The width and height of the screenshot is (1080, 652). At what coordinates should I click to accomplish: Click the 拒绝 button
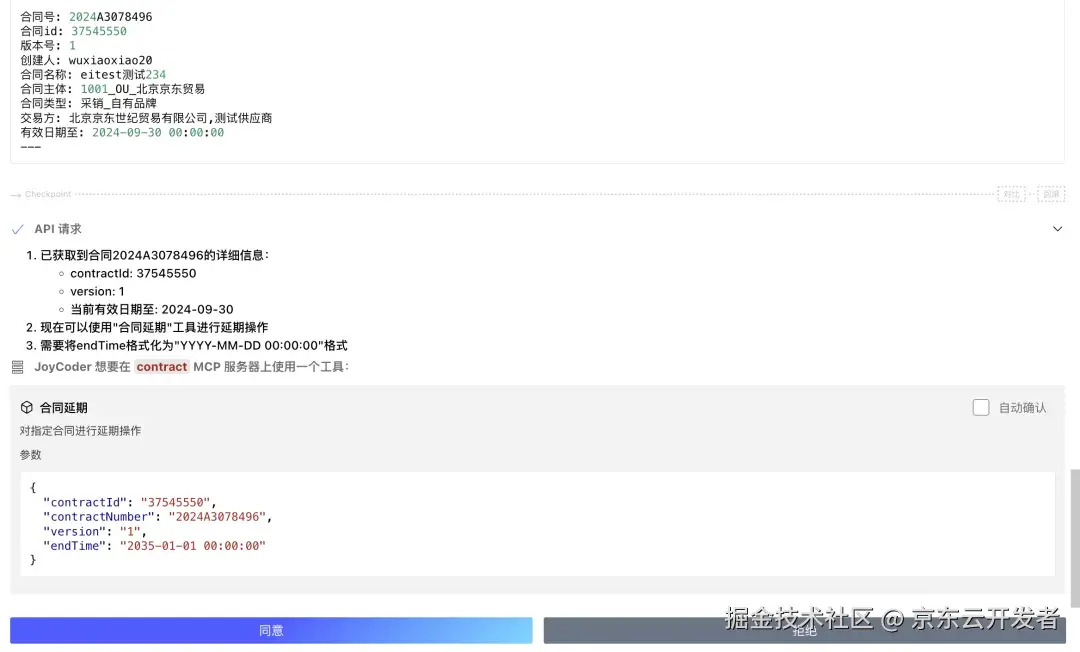(806, 630)
